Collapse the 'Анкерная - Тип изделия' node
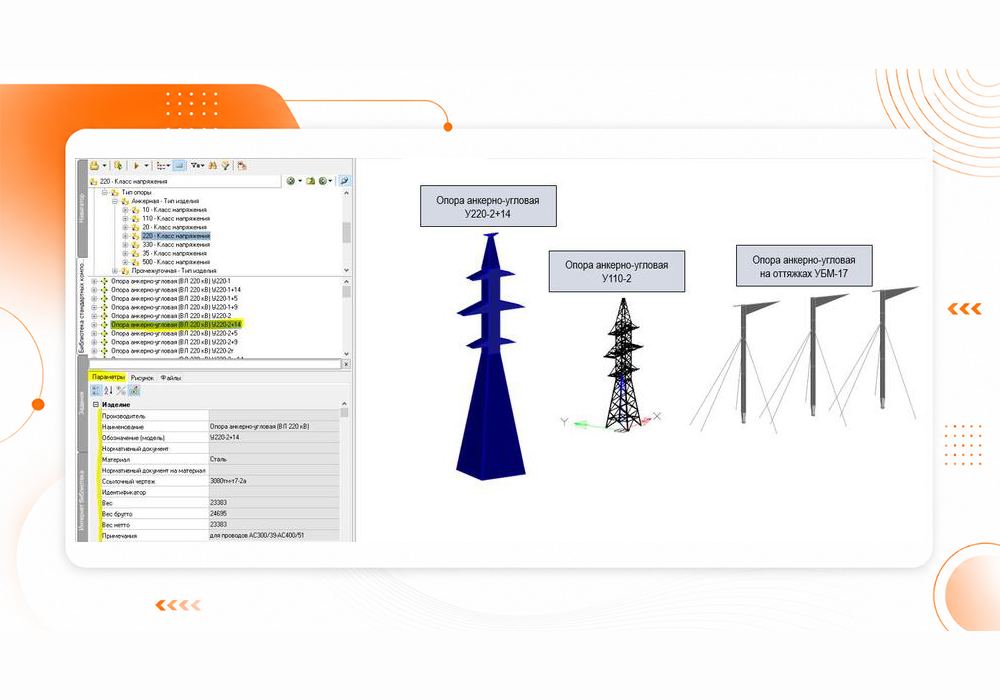1000x700 pixels. click(x=115, y=201)
